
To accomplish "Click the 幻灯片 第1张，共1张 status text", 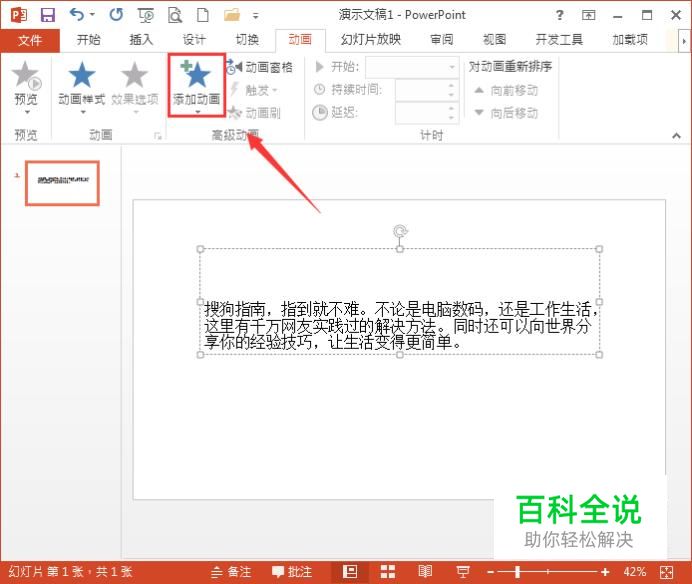I will coord(71,572).
